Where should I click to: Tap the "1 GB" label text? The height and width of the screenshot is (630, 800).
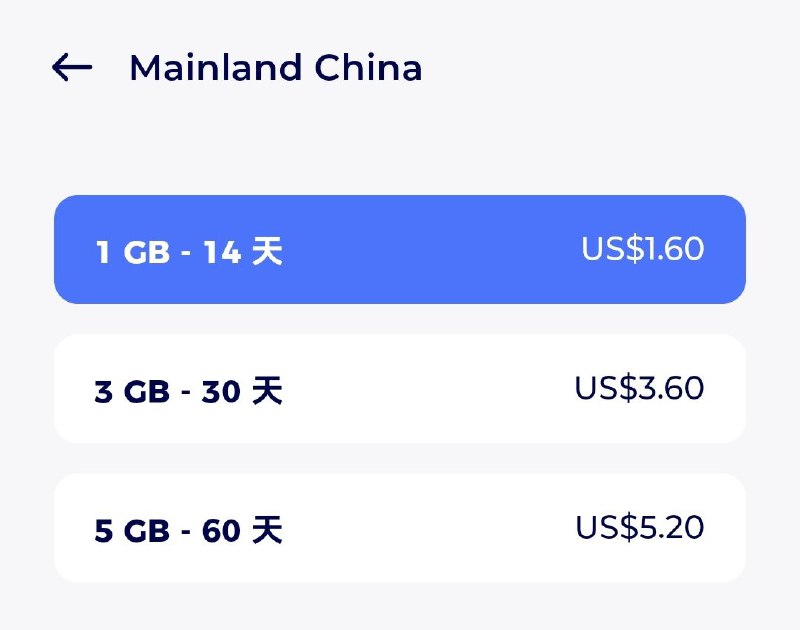[x=132, y=252]
